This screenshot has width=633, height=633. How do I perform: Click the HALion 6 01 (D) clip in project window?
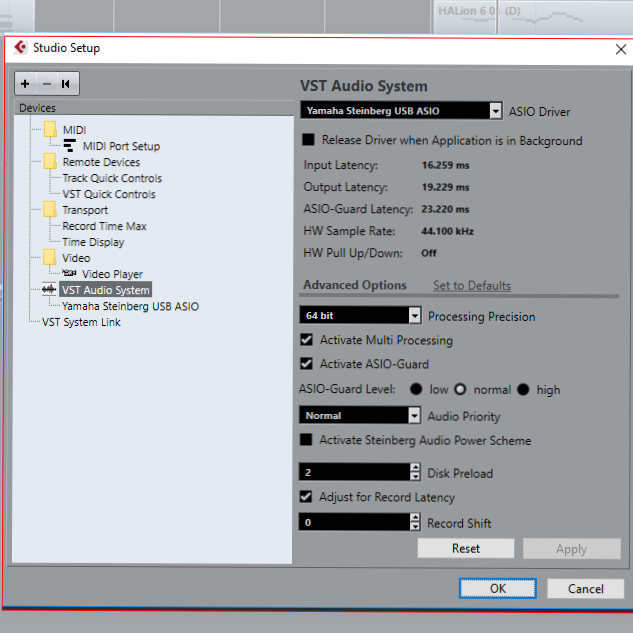533,16
